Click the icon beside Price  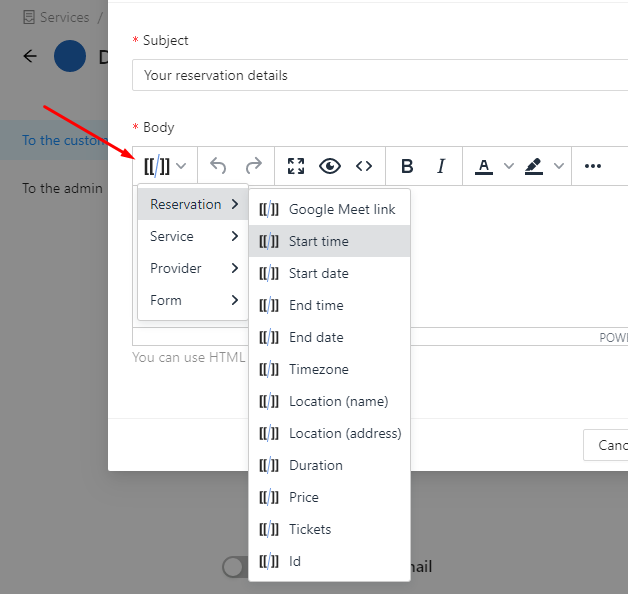point(269,497)
